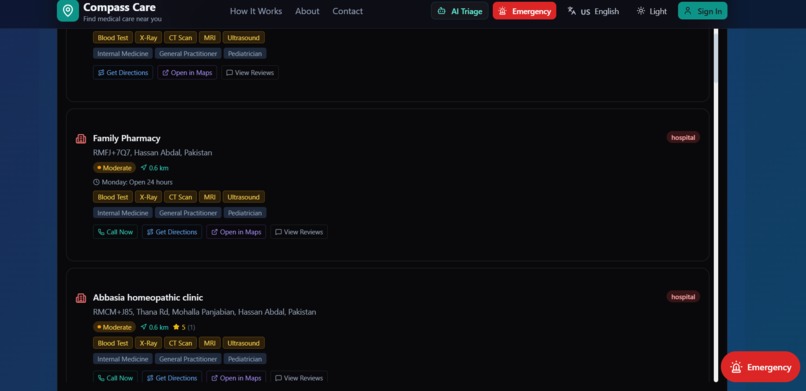806x391 pixels.
Task: Click X-Ray tag on Family Pharmacy
Action: [149, 197]
